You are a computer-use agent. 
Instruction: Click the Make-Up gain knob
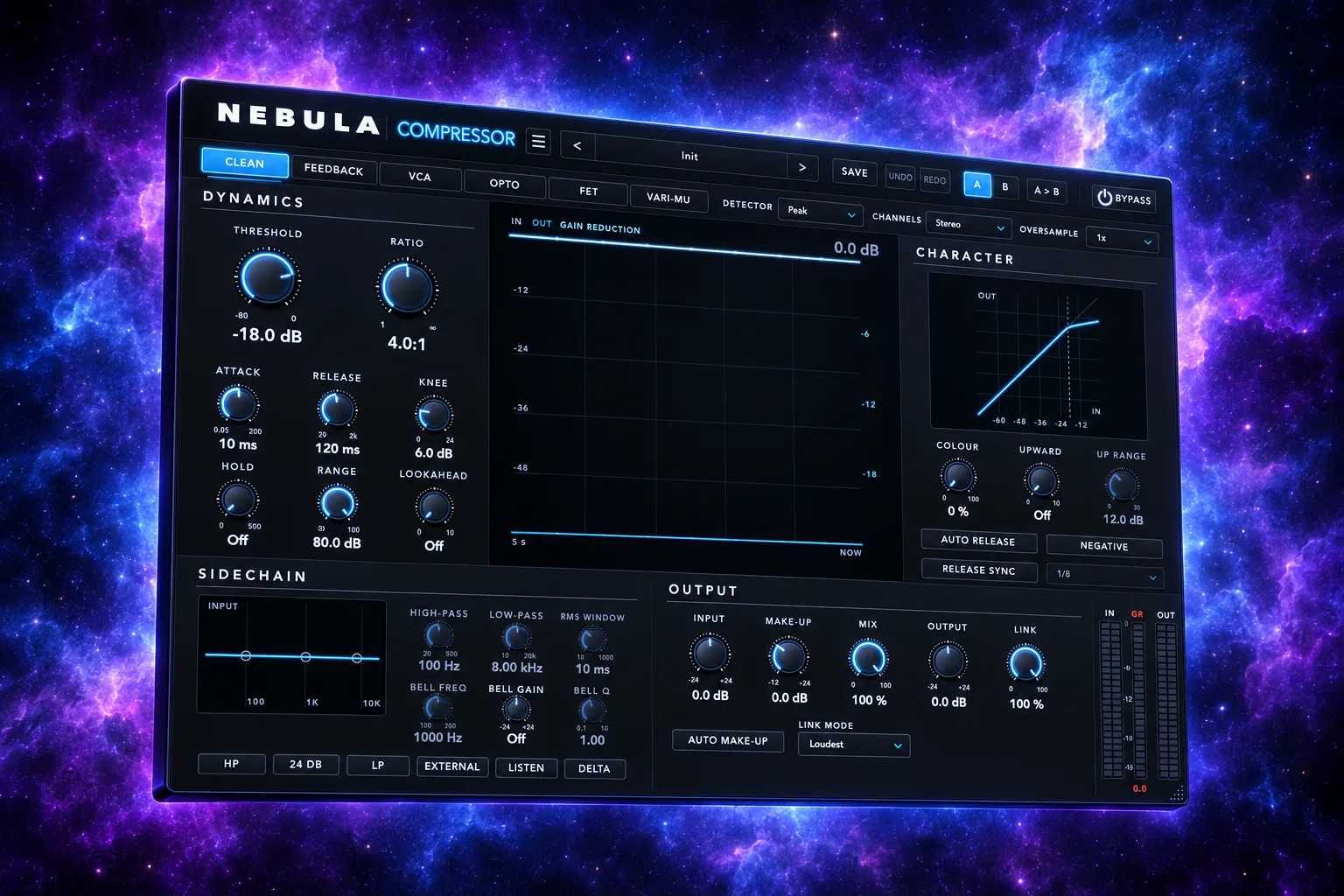point(788,657)
